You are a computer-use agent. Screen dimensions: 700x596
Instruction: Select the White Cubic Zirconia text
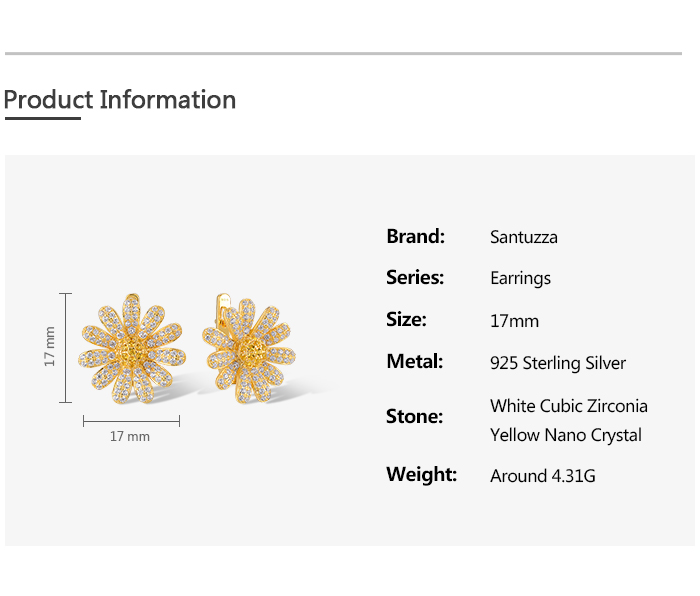(x=569, y=406)
